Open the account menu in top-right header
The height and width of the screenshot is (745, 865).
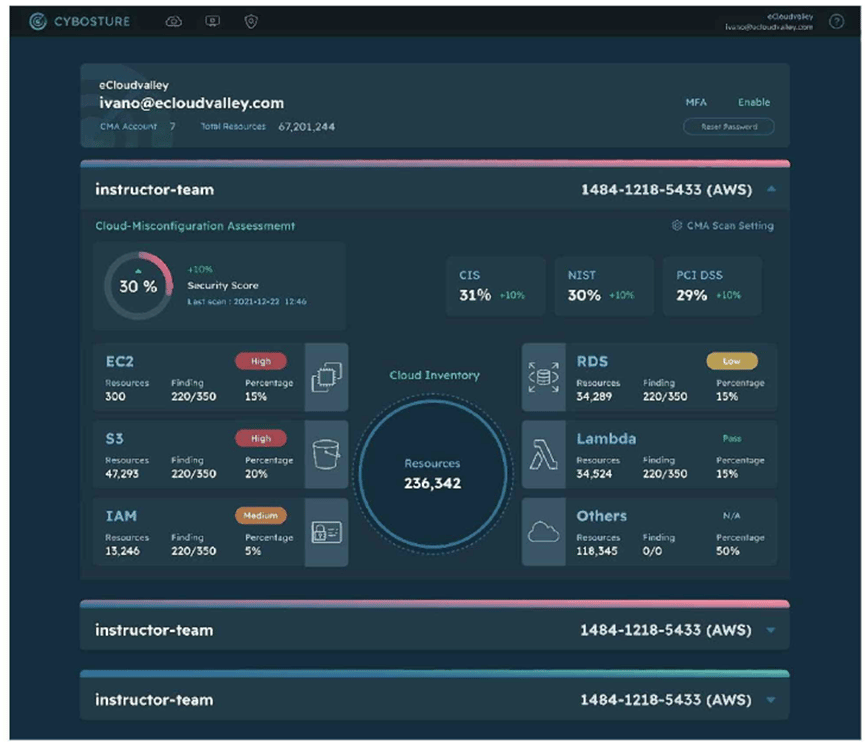tap(769, 22)
